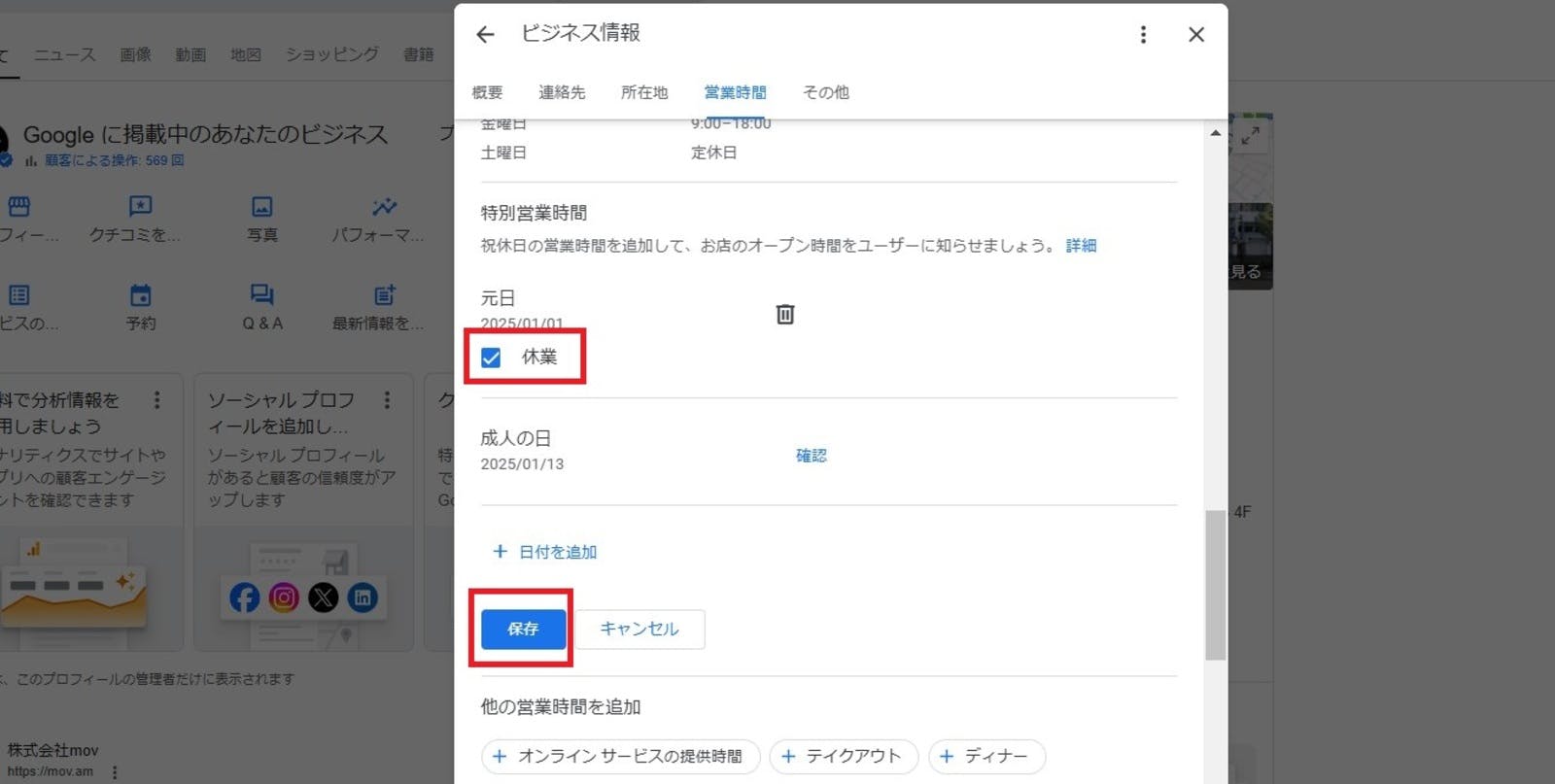This screenshot has width=1555, height=784.
Task: Save changes with the 保存 button
Action: (x=523, y=629)
